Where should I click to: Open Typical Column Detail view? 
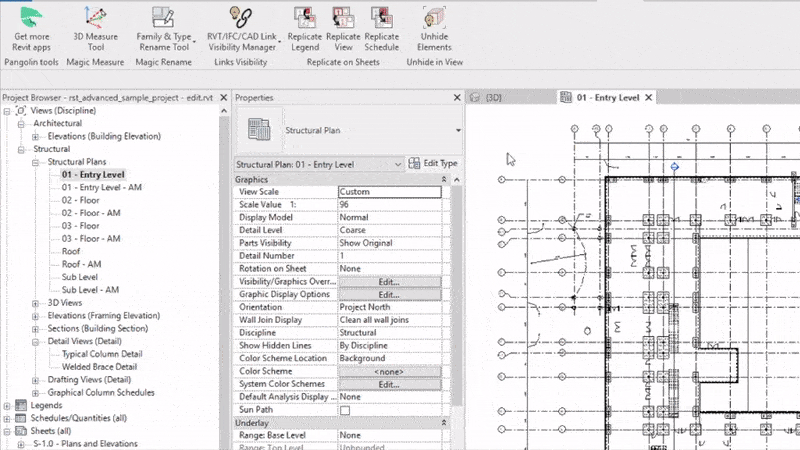(x=102, y=354)
